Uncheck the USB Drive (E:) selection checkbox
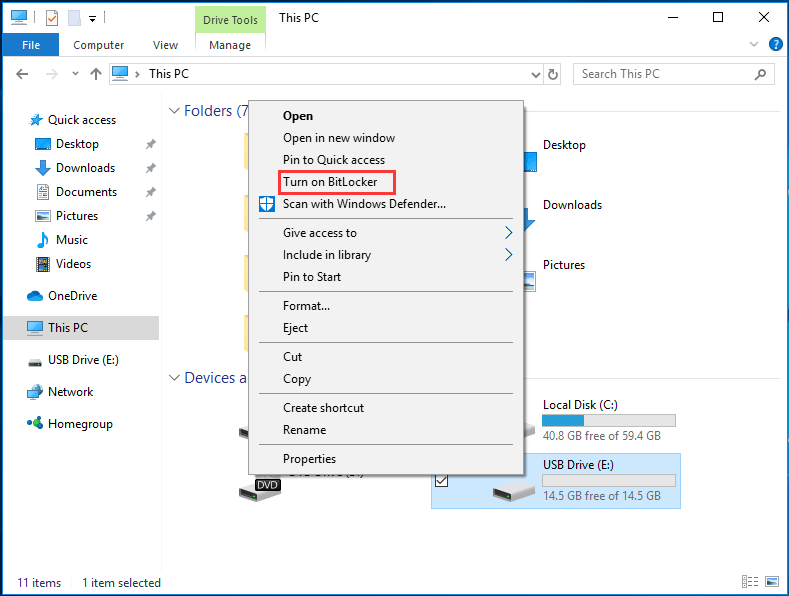789x596 pixels. click(x=442, y=481)
